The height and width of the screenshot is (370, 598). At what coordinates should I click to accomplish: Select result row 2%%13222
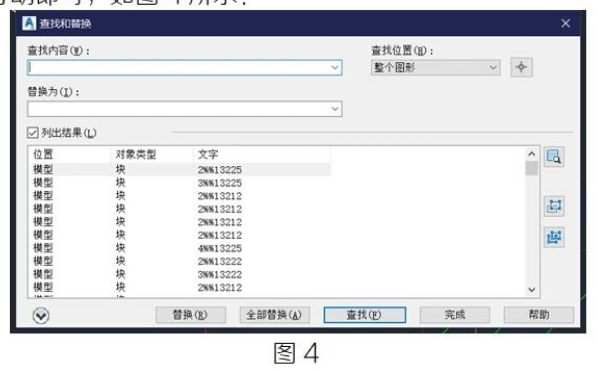(x=180, y=262)
